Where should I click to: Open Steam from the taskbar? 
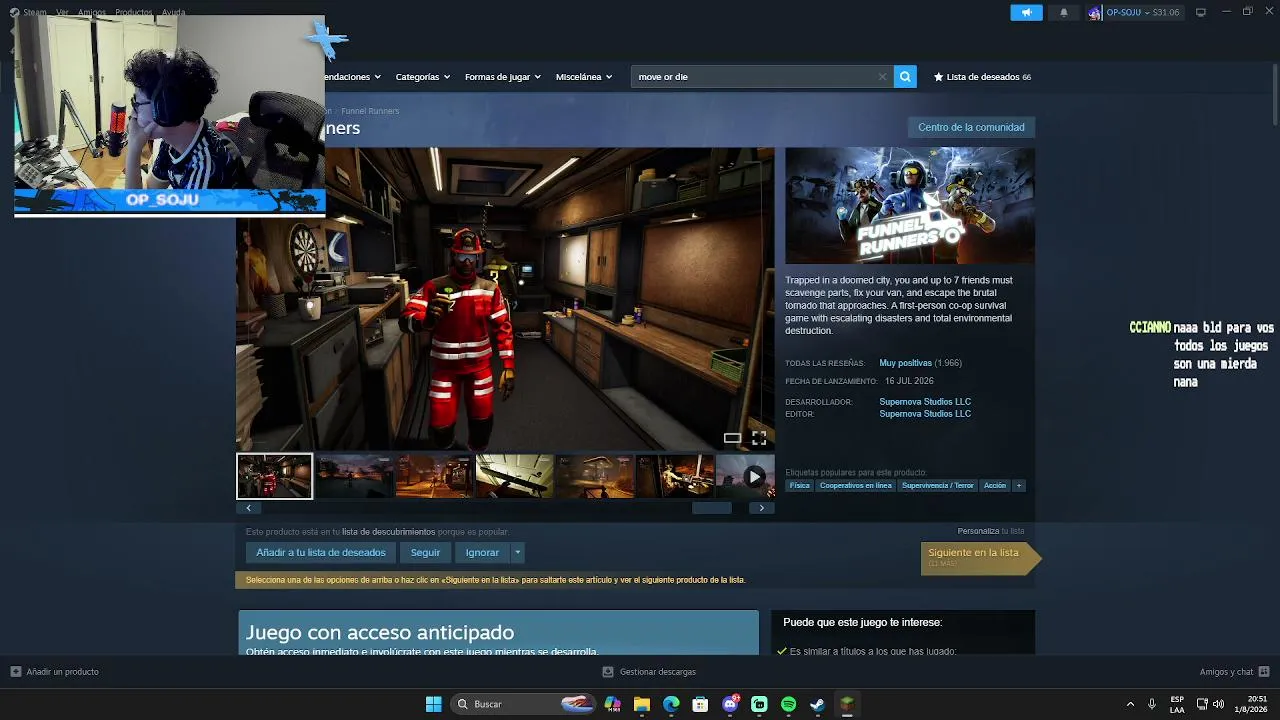[817, 704]
